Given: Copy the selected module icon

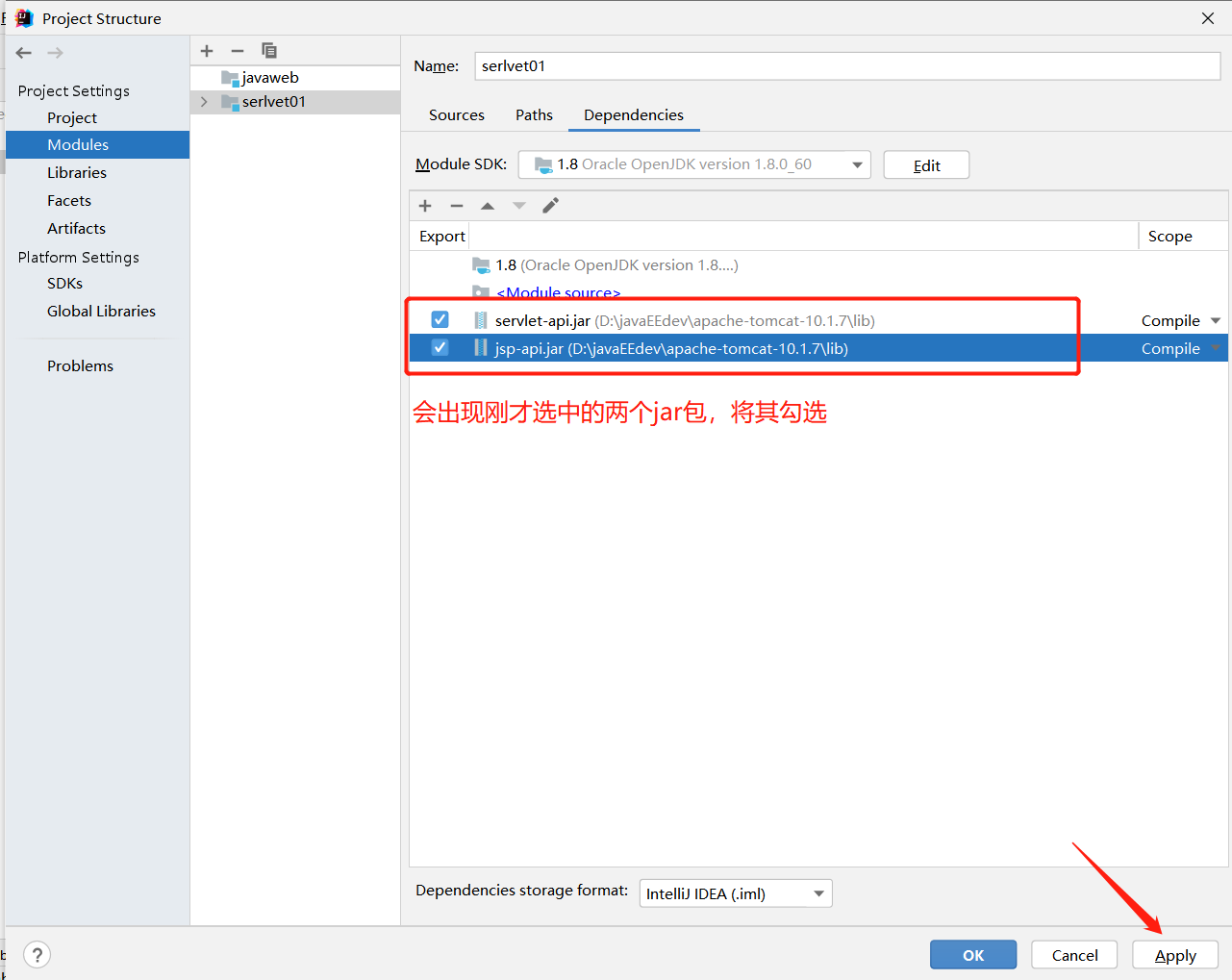Looking at the screenshot, I should coord(269,51).
